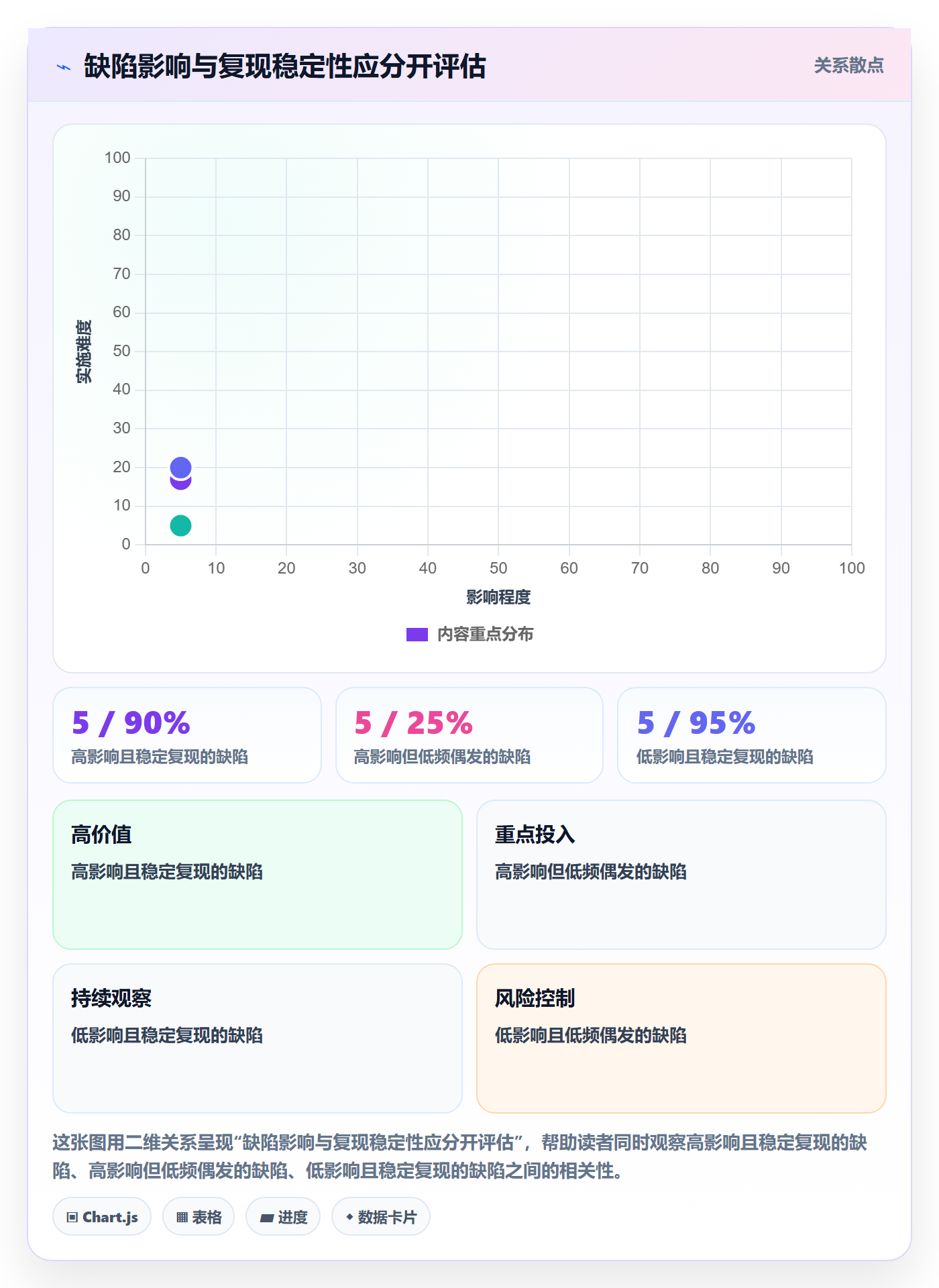Click the 数据卡片 tag chip
Image resolution: width=939 pixels, height=1288 pixels.
381,1217
